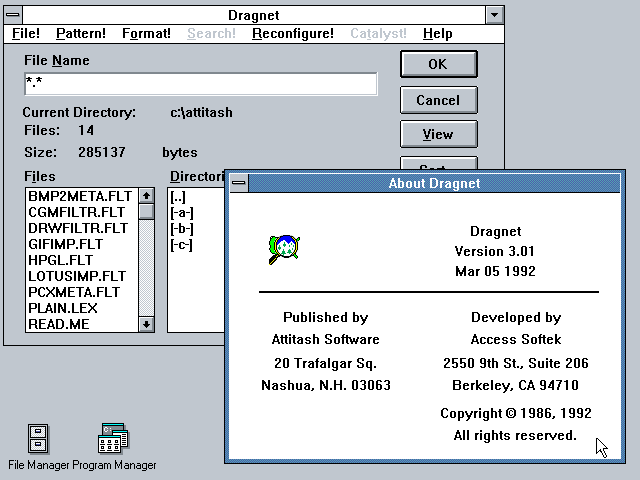Click the Dragnet magnifier icon in About dialog
This screenshot has height=480, width=640.
point(284,249)
